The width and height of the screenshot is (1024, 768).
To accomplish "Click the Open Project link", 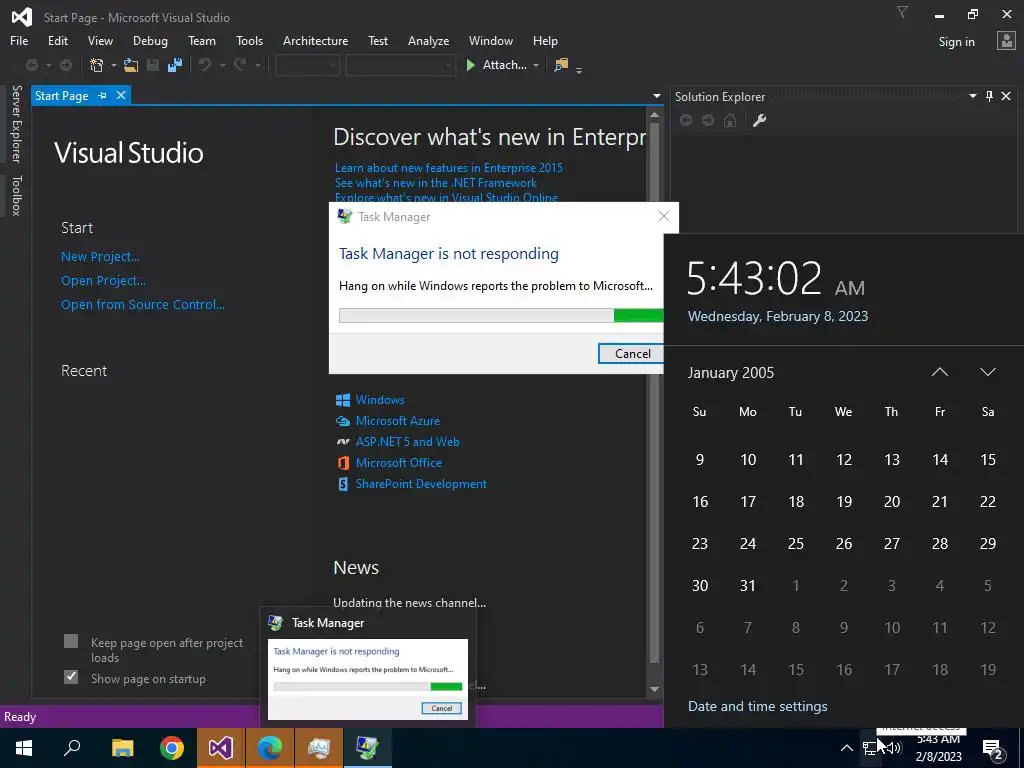I will [103, 281].
